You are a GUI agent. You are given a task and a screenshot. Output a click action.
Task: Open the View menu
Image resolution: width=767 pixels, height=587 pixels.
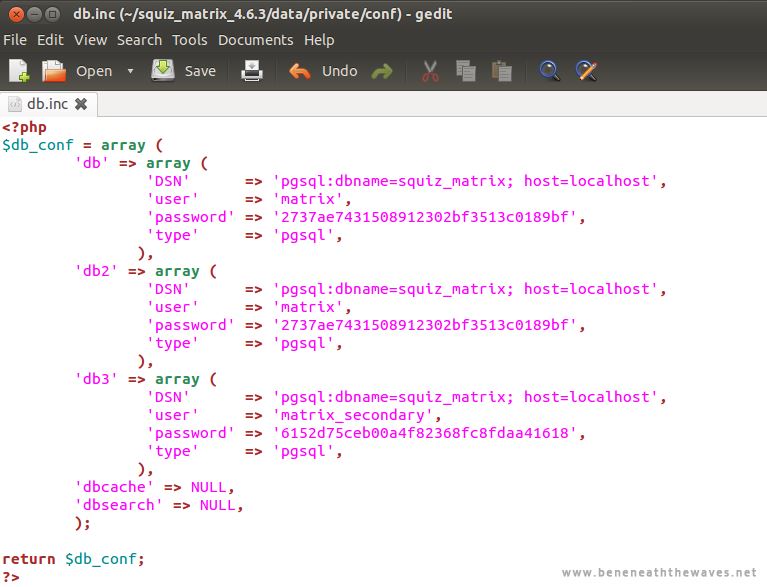tap(90, 40)
